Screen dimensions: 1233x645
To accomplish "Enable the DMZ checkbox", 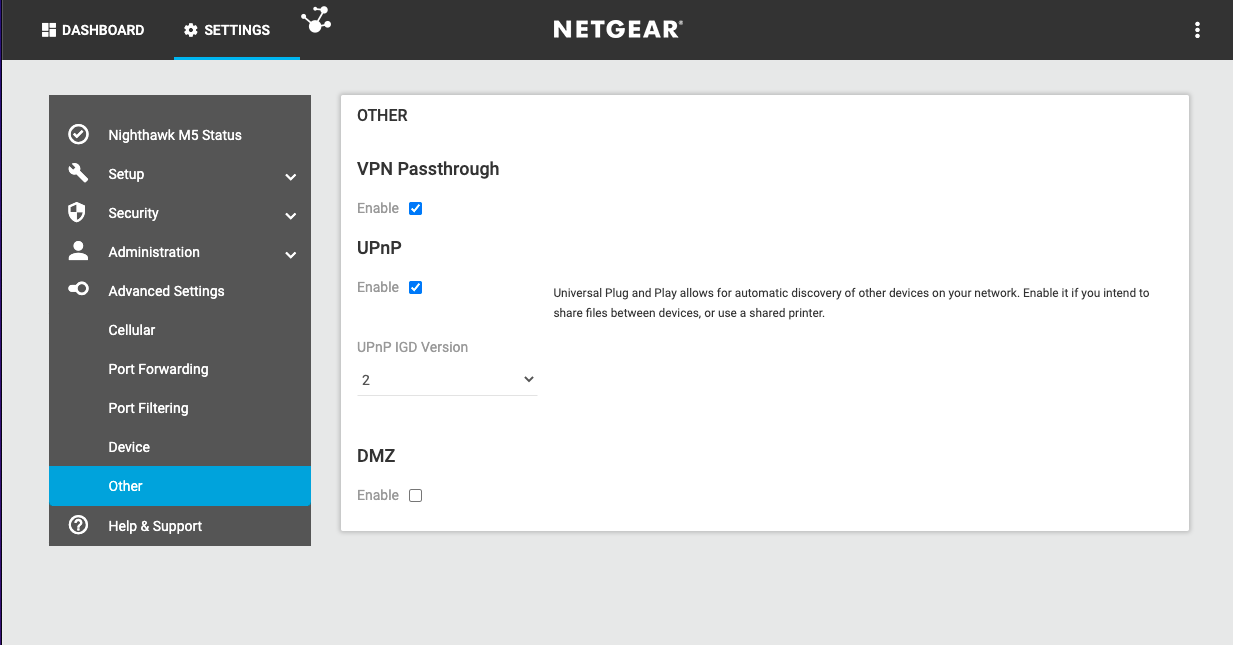I will point(416,495).
